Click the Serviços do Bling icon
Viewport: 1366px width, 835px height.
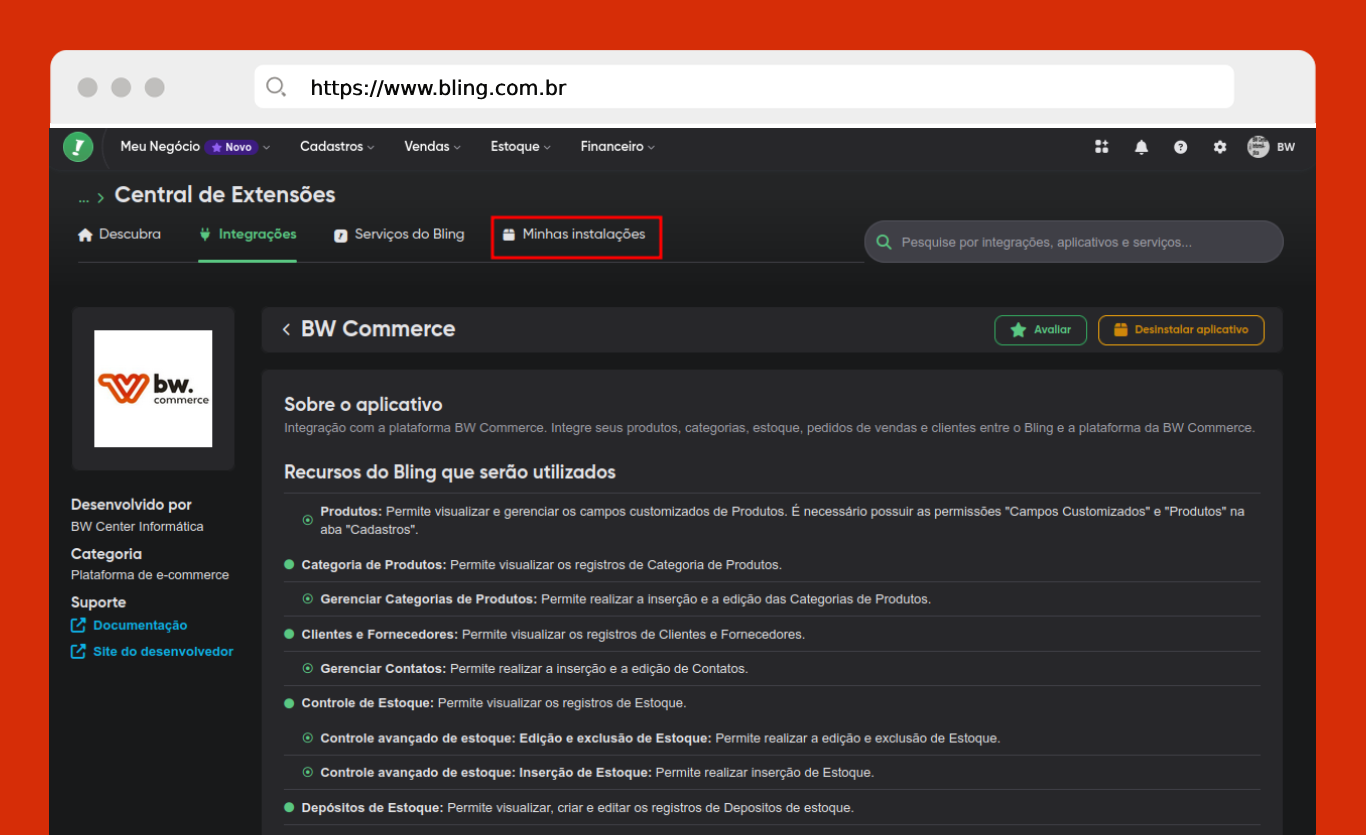(341, 235)
